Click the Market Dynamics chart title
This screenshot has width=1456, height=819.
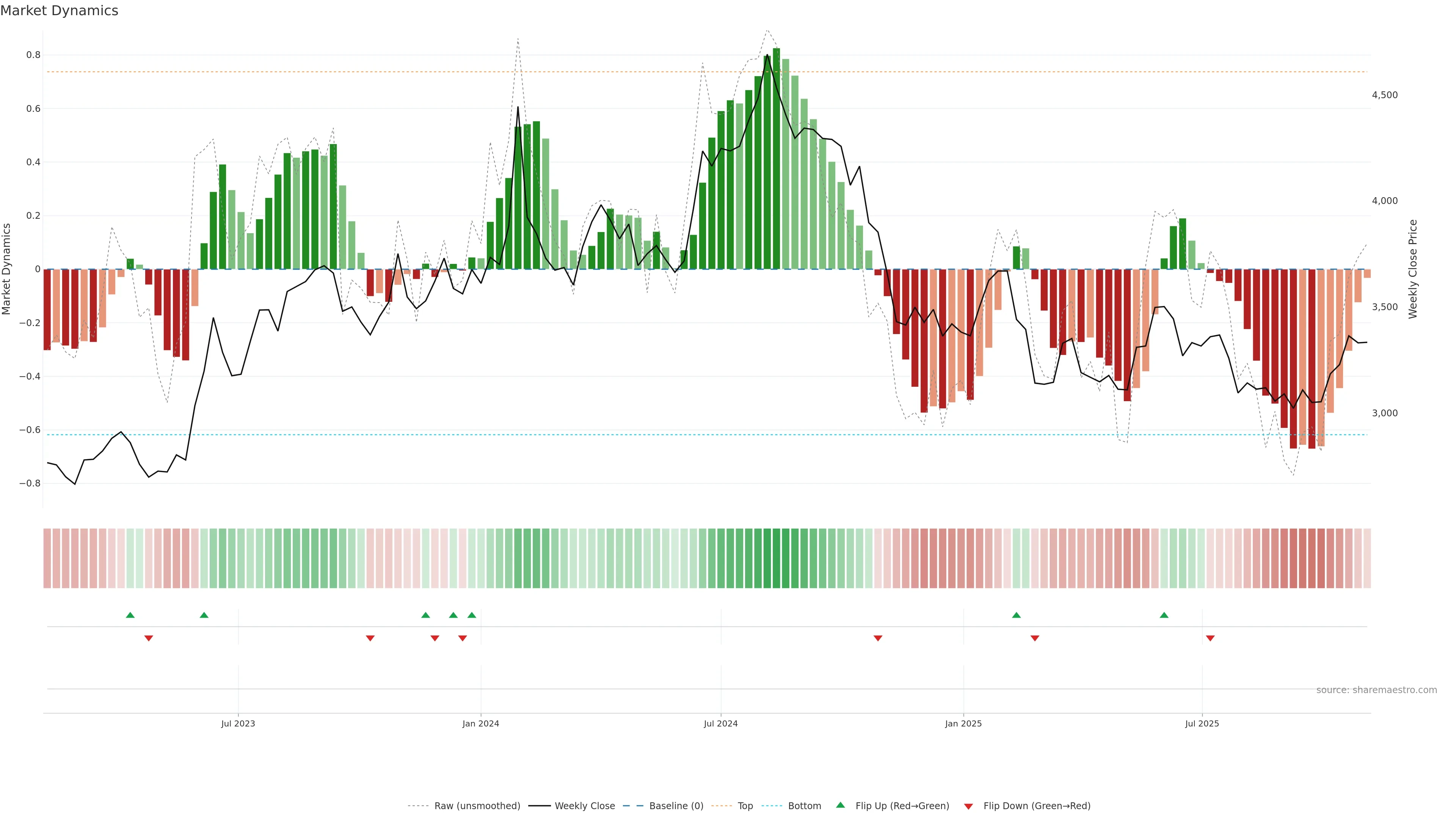point(60,11)
